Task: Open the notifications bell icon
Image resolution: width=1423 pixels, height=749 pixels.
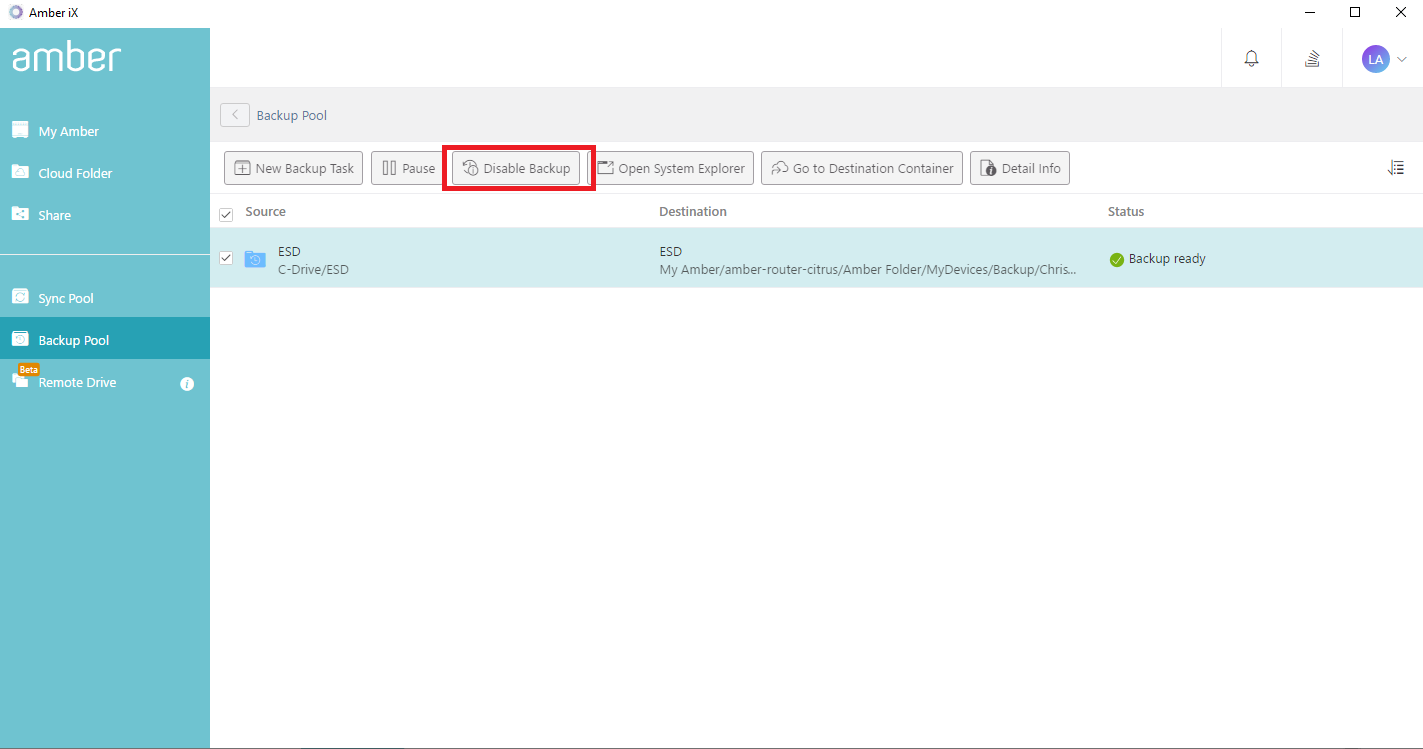Action: (x=1251, y=59)
